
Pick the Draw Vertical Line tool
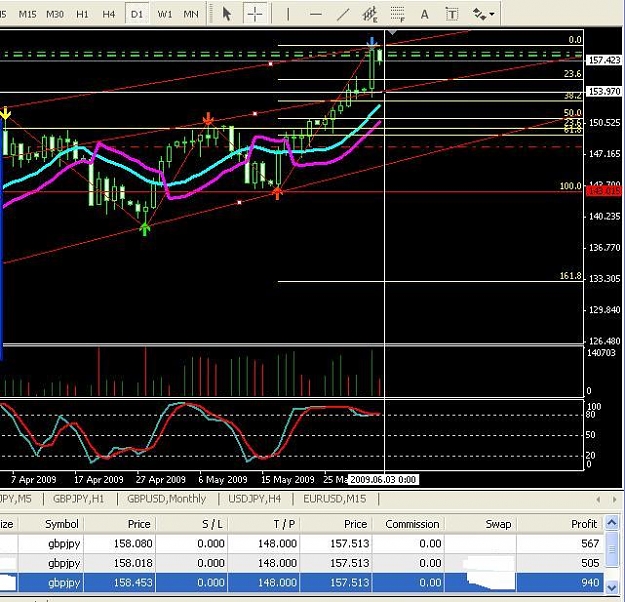click(288, 15)
